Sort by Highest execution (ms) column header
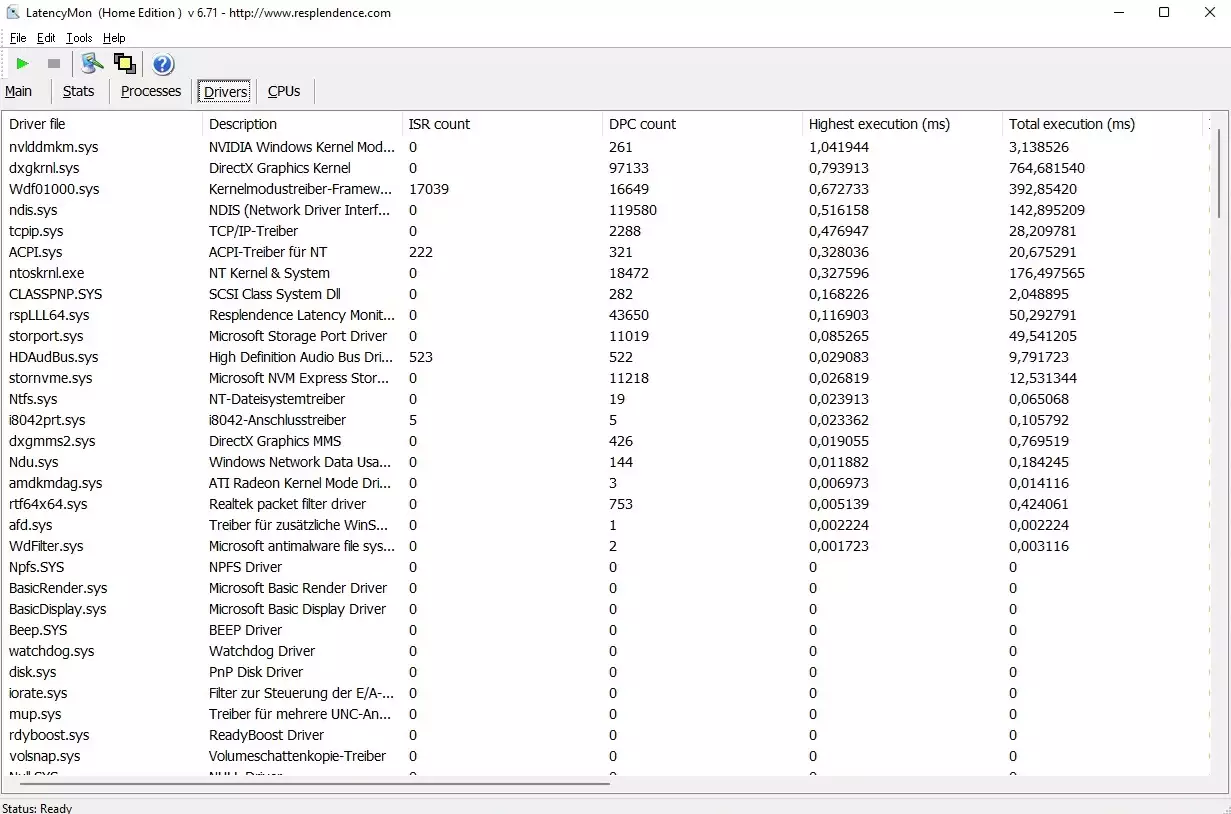 [x=879, y=124]
